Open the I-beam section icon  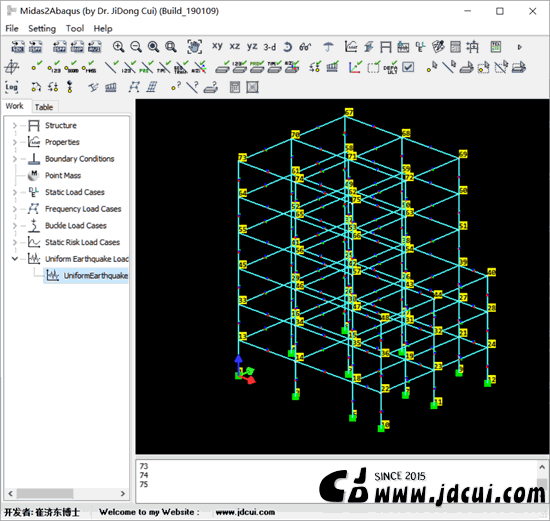[x=368, y=47]
